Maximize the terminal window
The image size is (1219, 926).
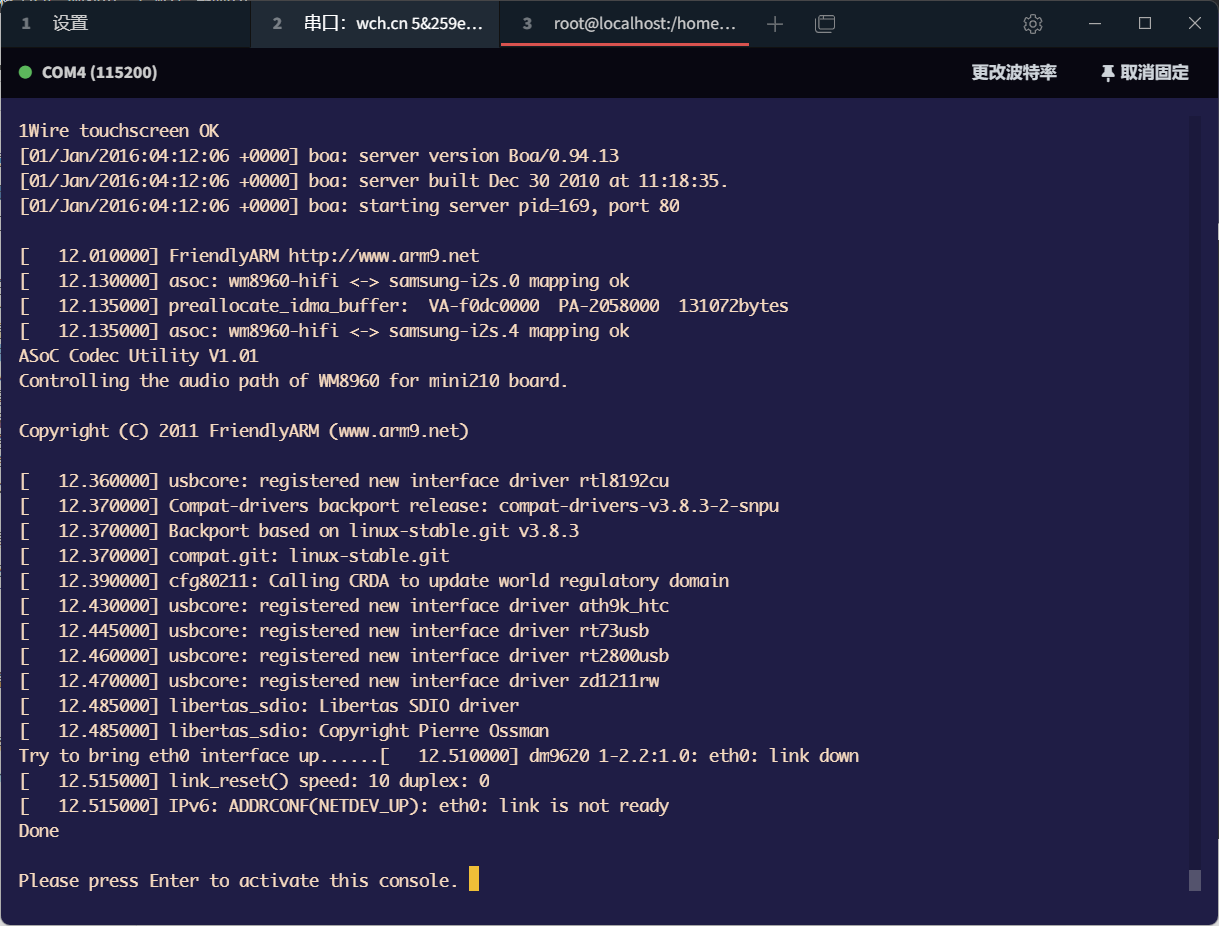coord(1145,23)
